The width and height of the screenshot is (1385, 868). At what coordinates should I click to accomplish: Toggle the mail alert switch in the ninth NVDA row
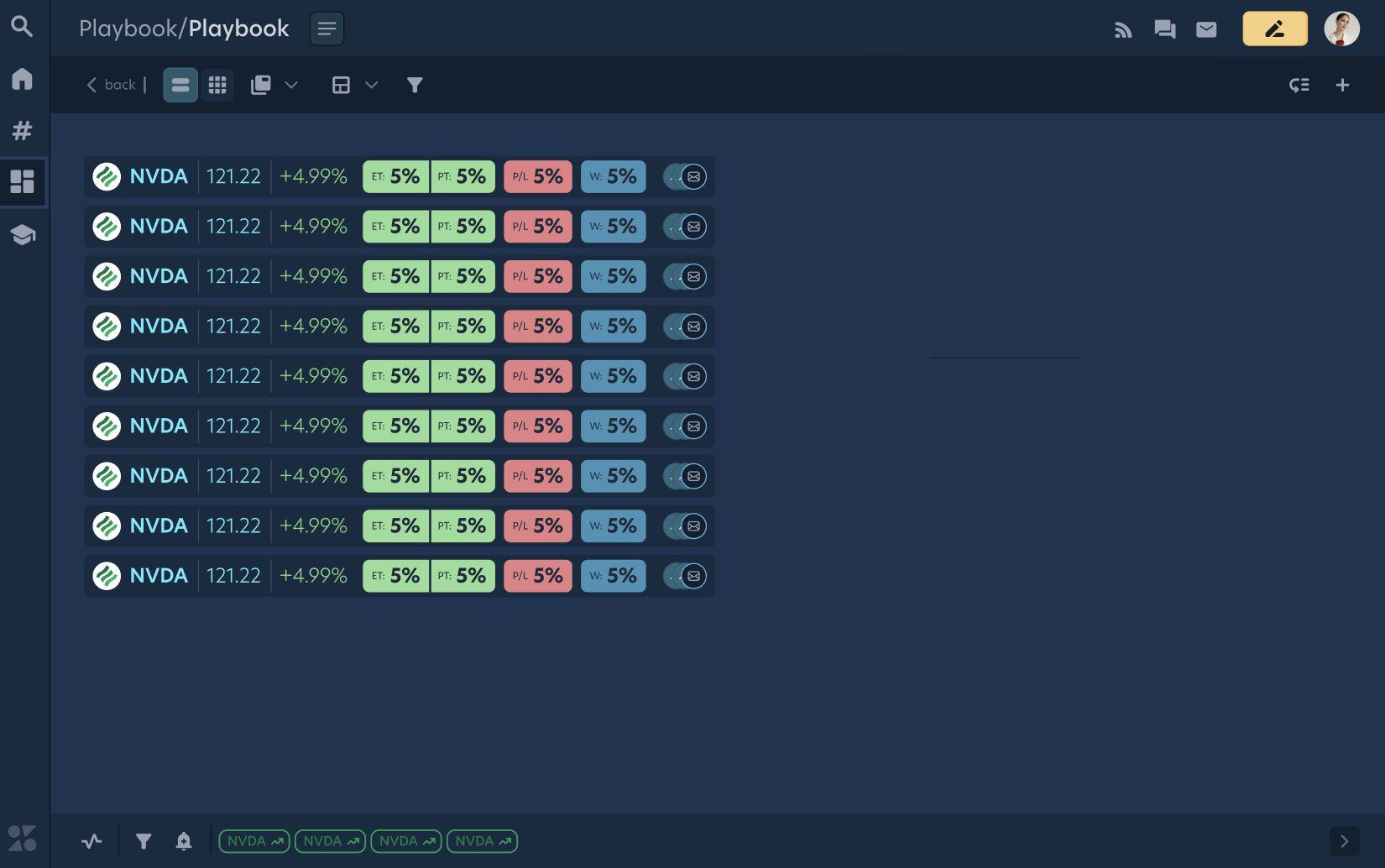[x=685, y=577]
